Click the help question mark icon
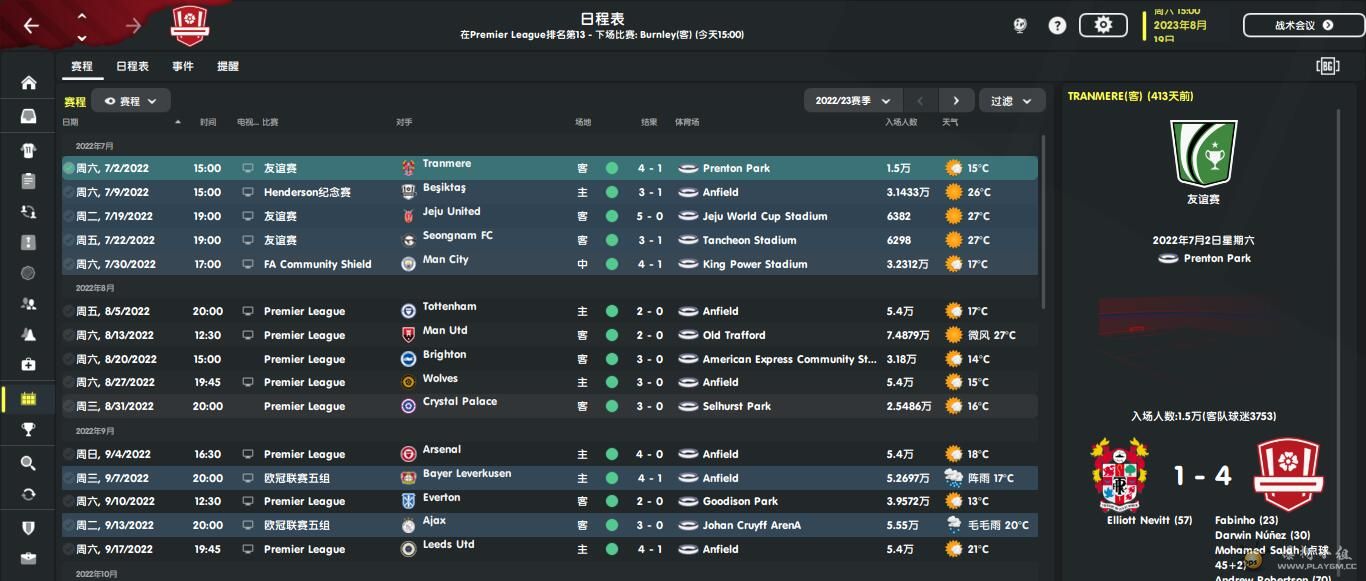The image size is (1366, 581). click(x=1057, y=26)
